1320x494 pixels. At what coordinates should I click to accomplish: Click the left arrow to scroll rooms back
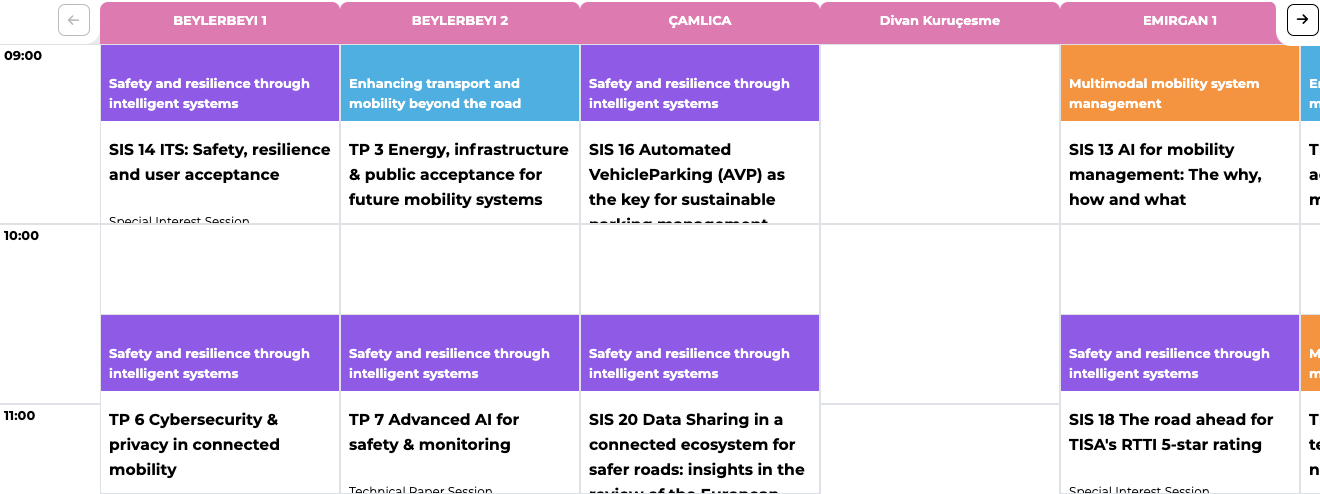[x=74, y=20]
